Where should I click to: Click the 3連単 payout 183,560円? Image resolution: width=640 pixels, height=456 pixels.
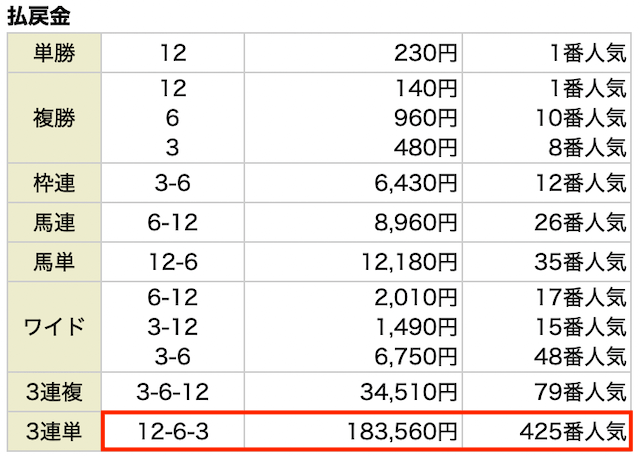click(402, 432)
